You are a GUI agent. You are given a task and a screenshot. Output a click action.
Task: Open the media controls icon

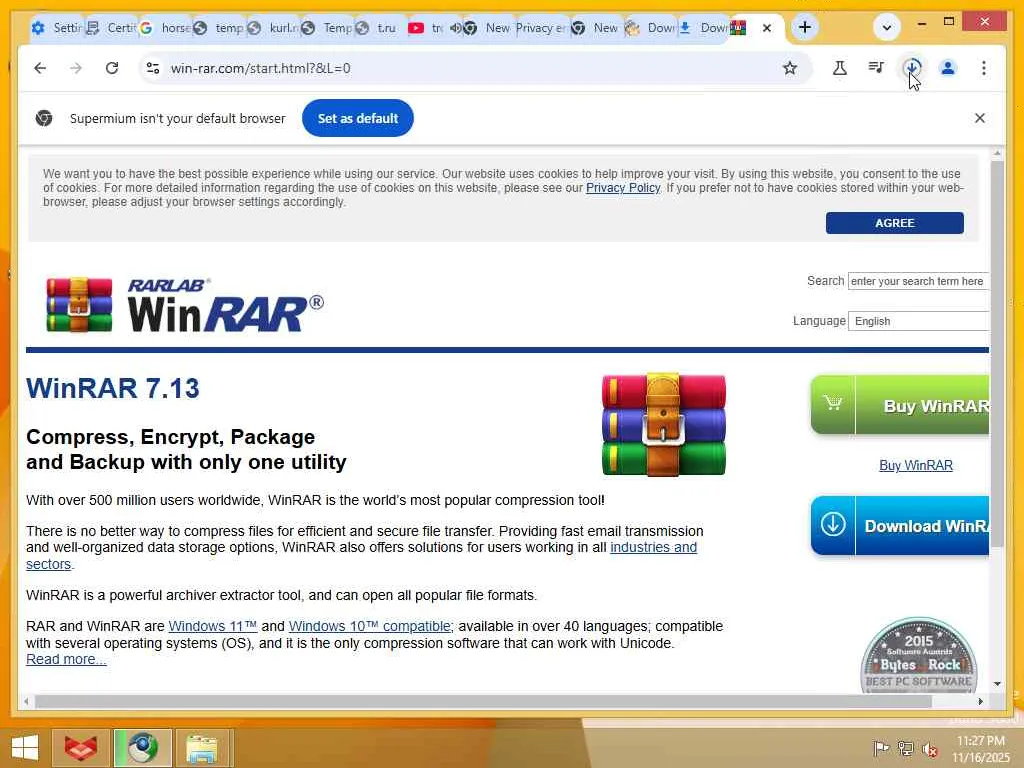[x=876, y=68]
